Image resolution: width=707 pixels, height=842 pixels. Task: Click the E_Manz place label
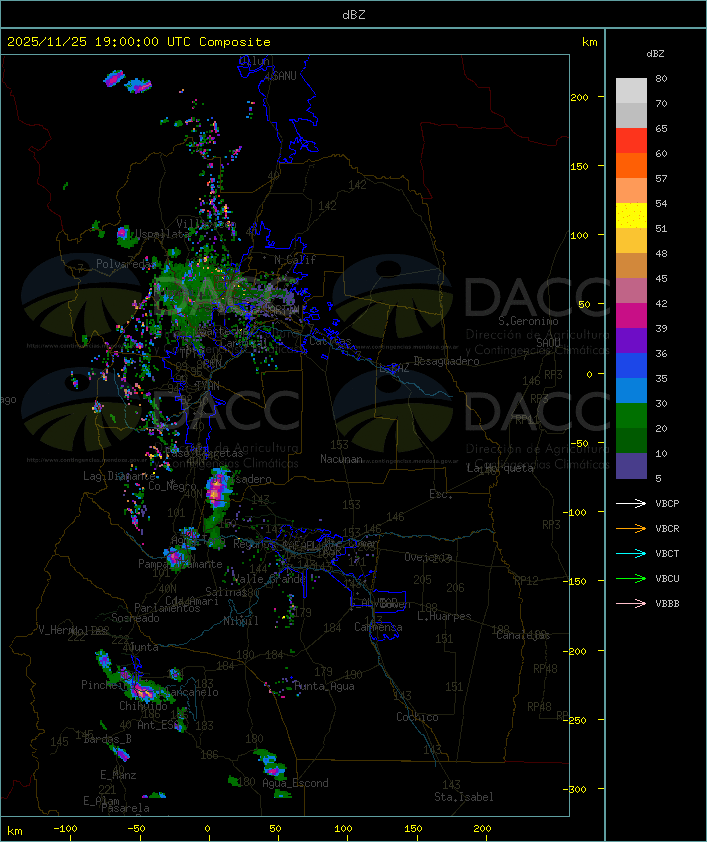pos(118,775)
